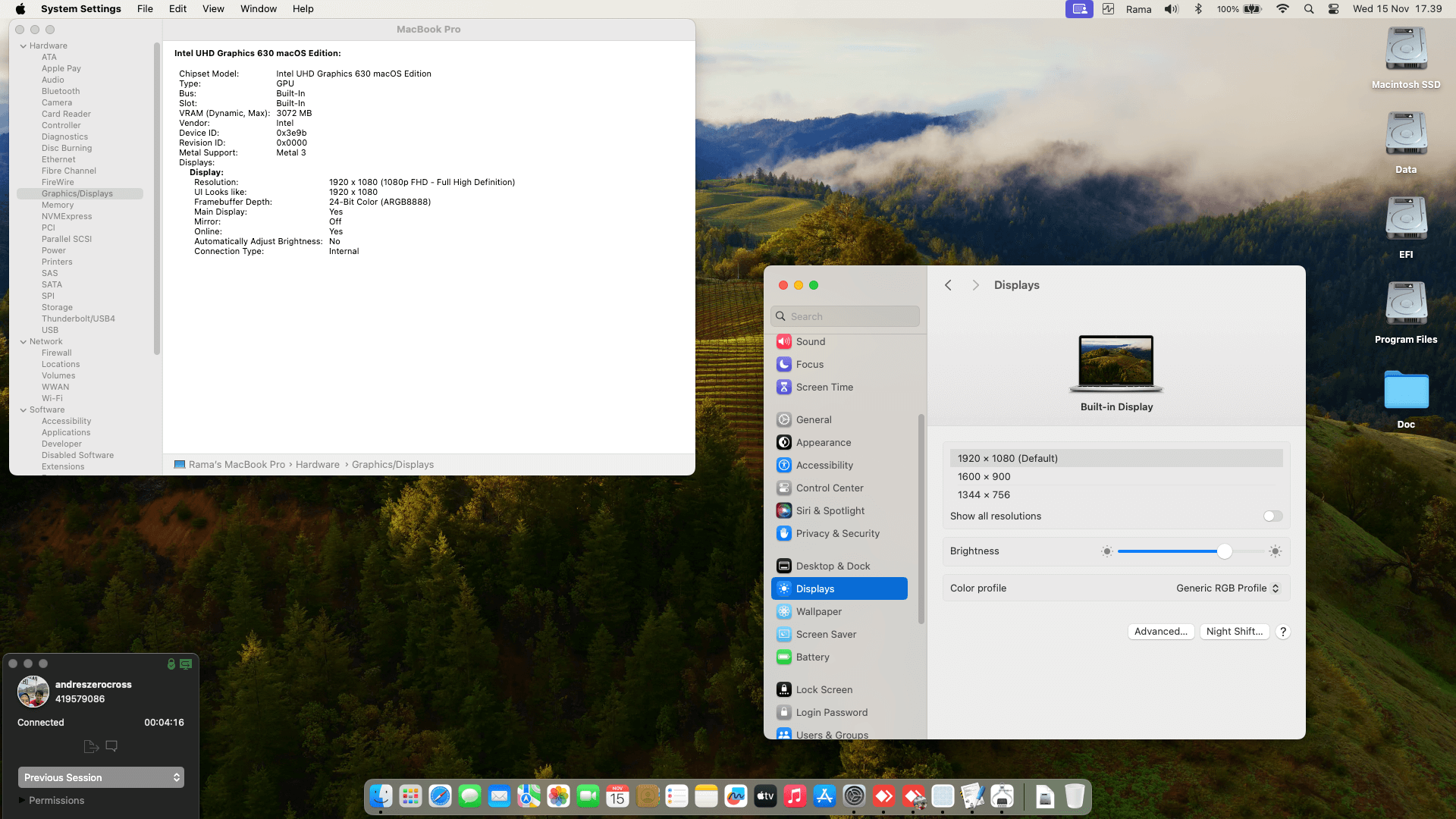The image size is (1456, 819).
Task: Open Safari from the Dock
Action: pyautogui.click(x=440, y=796)
